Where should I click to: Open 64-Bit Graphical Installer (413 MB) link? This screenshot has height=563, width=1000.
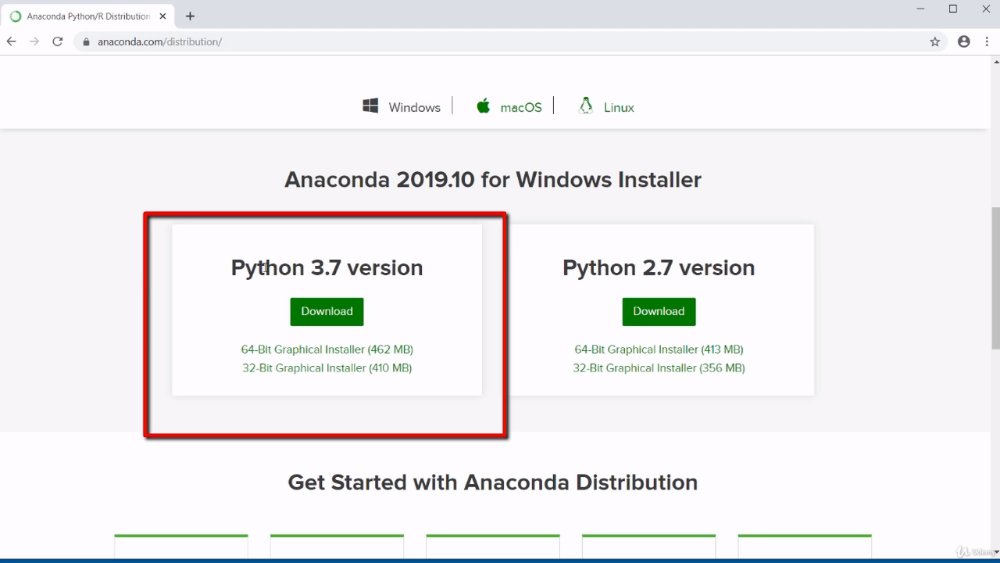tap(659, 349)
